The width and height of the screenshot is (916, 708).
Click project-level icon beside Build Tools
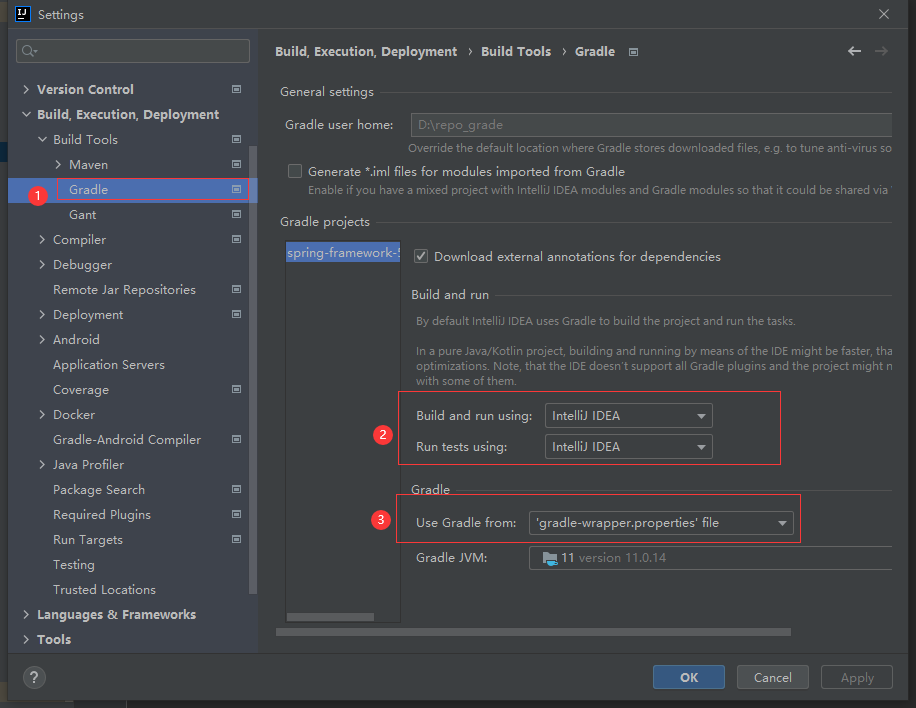click(237, 140)
